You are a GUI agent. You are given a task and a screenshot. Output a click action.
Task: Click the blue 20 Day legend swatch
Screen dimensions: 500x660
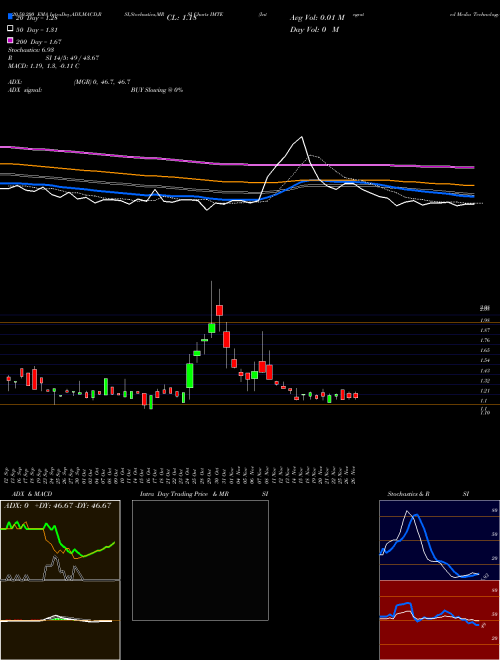pos(11,17)
